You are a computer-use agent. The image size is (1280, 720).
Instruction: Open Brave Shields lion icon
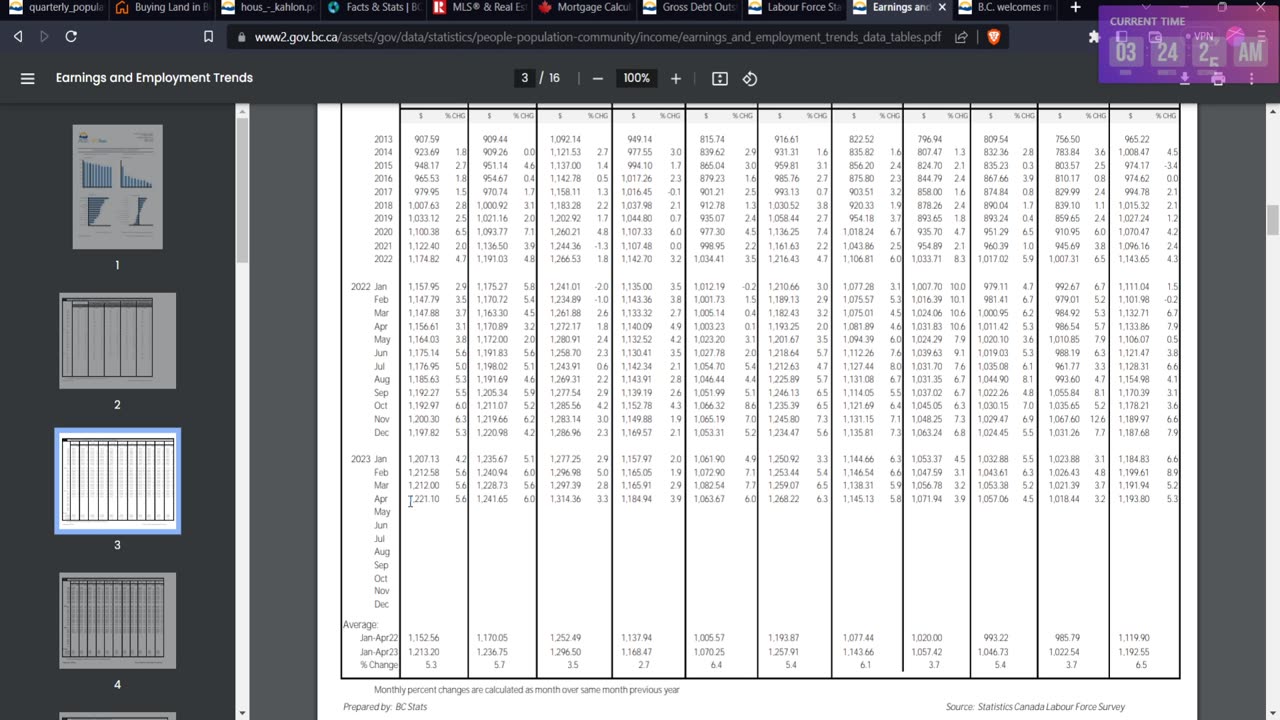coord(994,37)
